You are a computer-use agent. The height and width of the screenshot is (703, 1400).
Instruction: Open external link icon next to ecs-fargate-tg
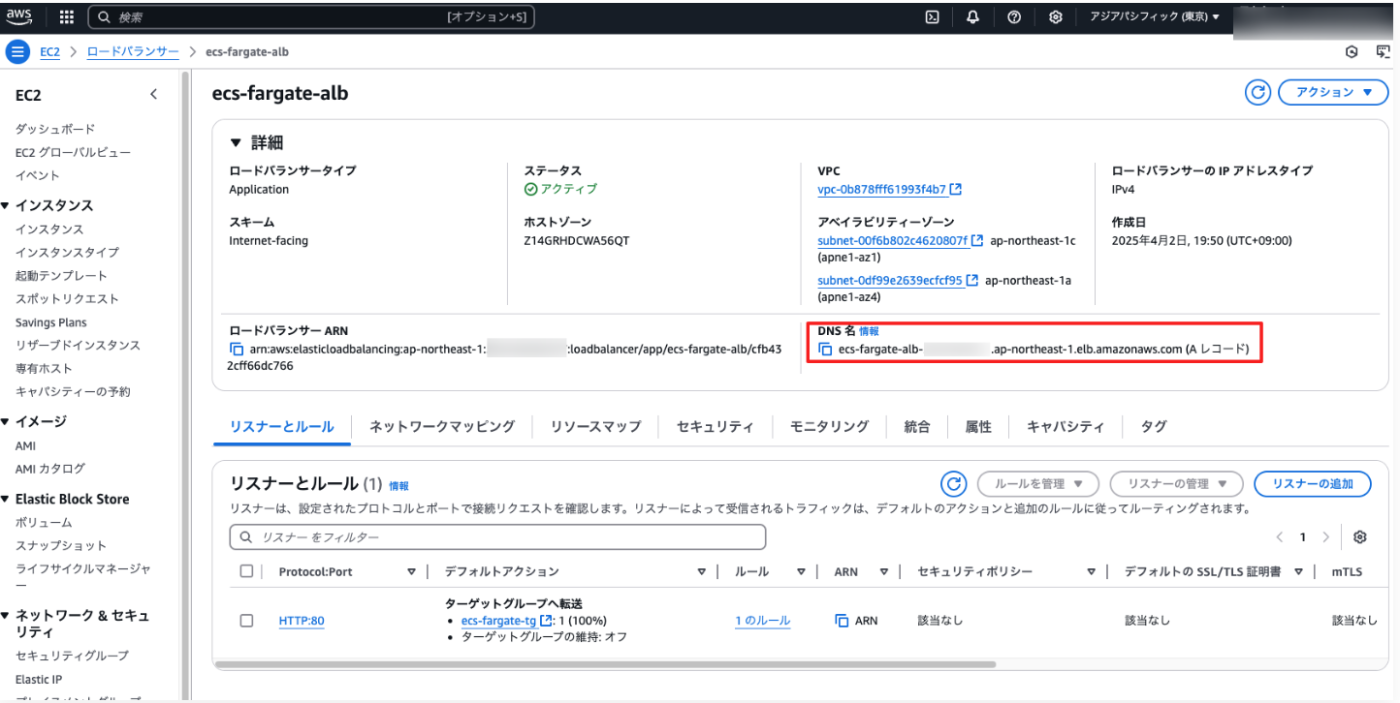pos(546,621)
